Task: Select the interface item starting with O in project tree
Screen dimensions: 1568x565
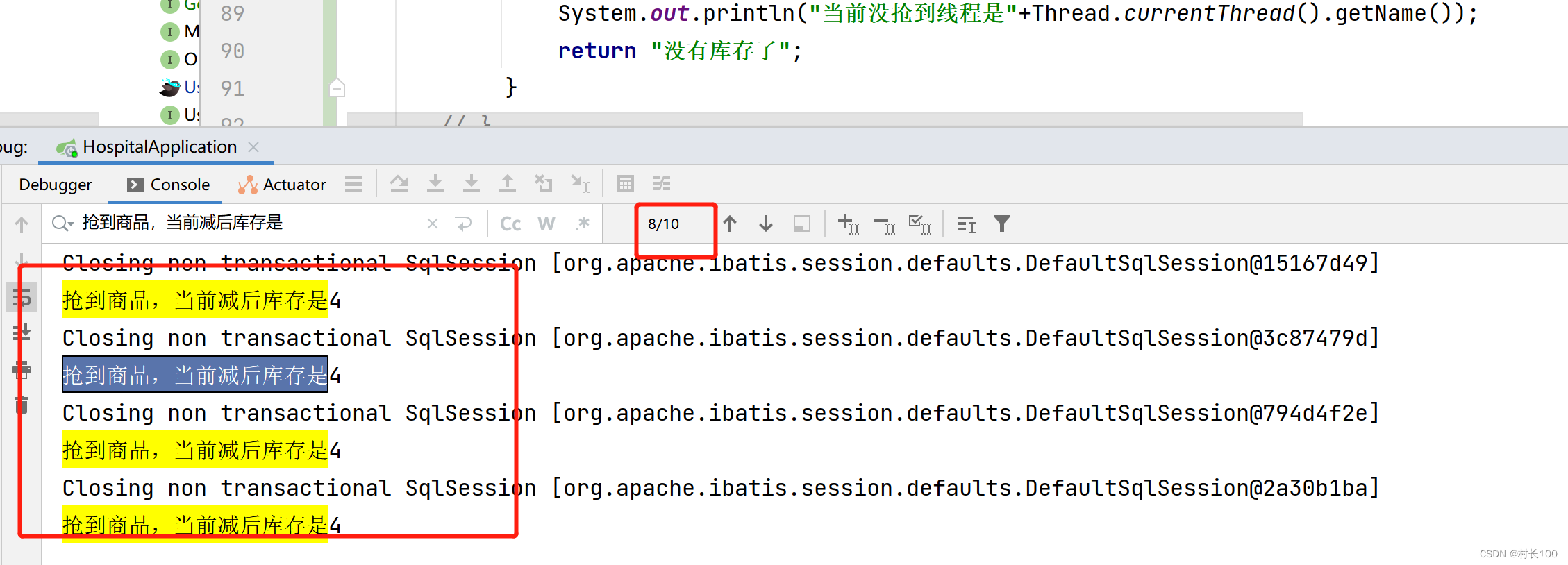Action: [x=180, y=59]
